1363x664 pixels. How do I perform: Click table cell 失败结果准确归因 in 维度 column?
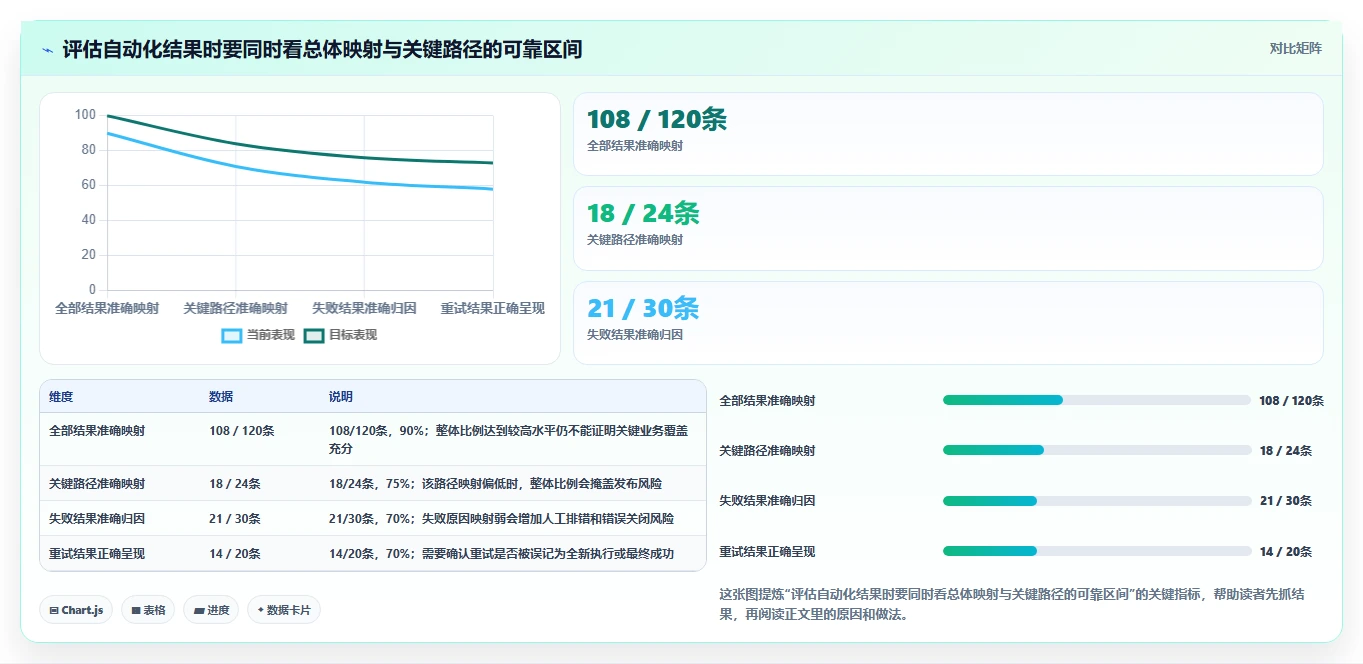tap(97, 519)
